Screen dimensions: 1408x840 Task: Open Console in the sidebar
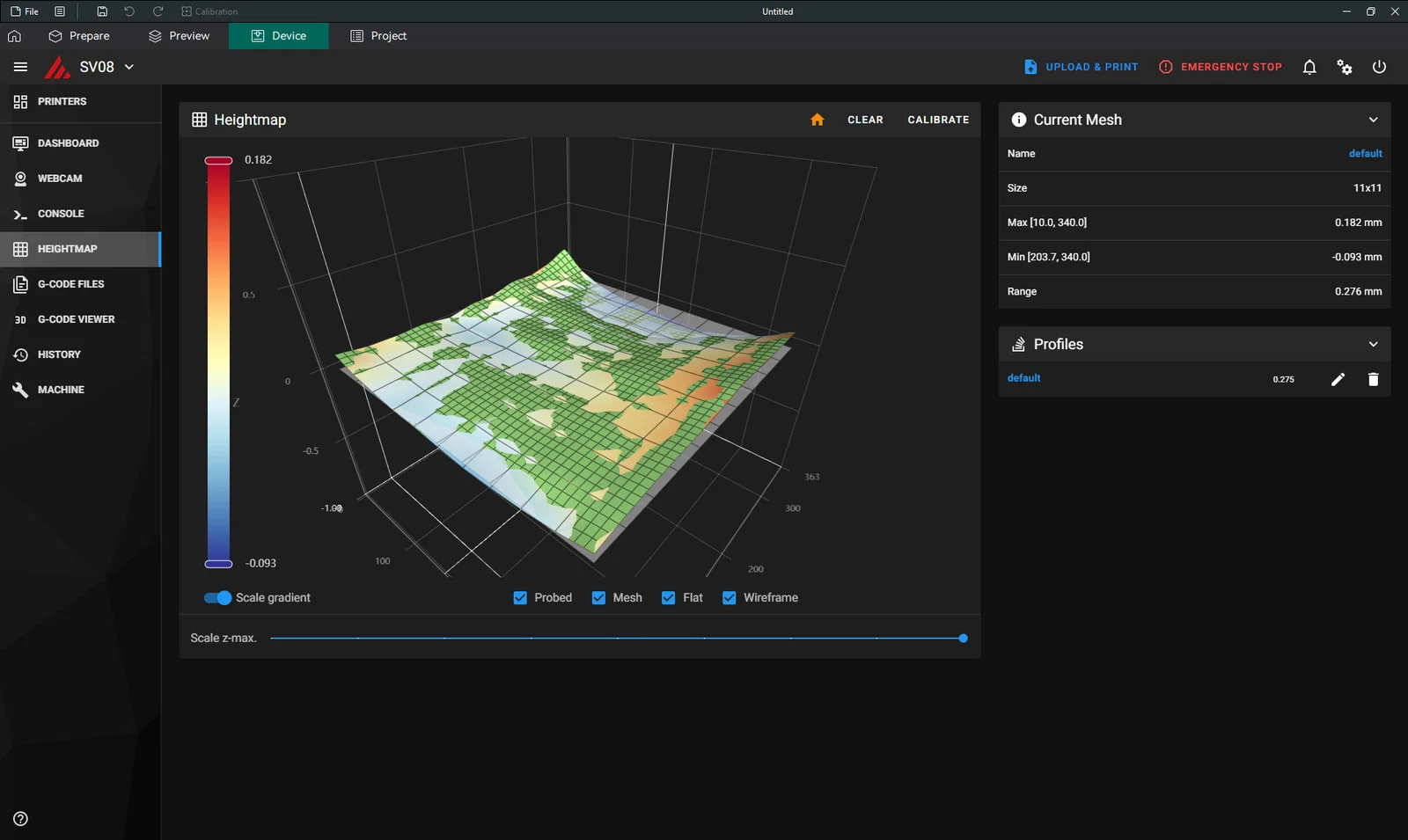[x=60, y=214]
